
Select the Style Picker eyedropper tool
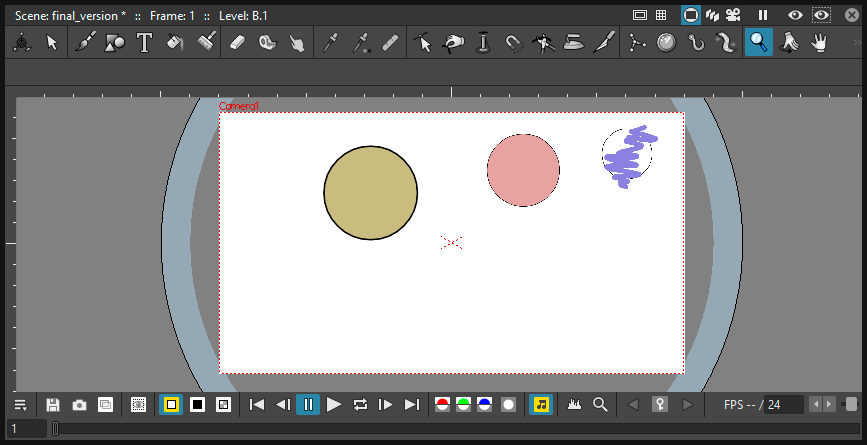point(331,43)
